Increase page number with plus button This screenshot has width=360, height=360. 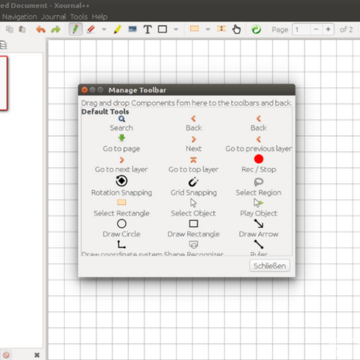coord(328,29)
